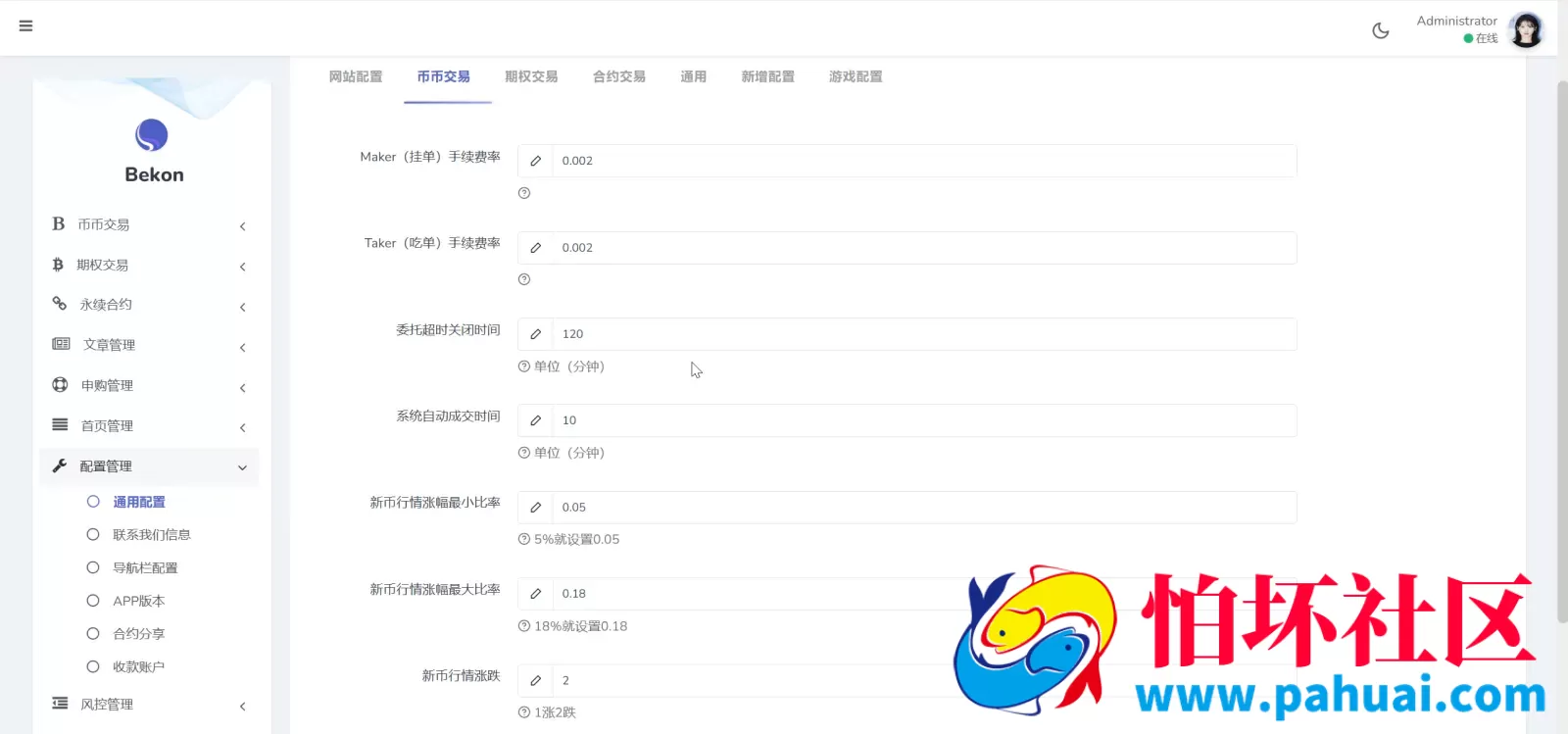The image size is (1568, 734).
Task: Click the 系统自动成交时间 input with 10
Action: (x=924, y=420)
